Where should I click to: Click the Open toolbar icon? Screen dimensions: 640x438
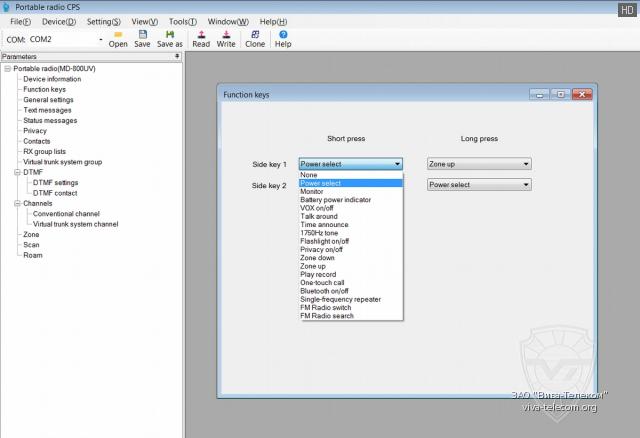118,39
